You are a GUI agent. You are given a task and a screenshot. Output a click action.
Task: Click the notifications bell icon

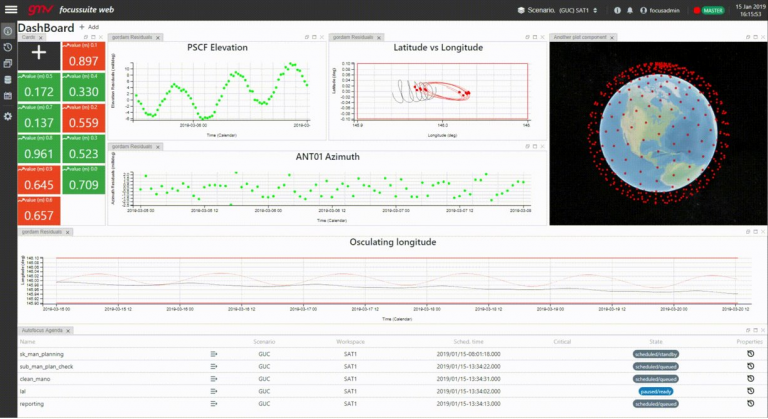coord(630,10)
